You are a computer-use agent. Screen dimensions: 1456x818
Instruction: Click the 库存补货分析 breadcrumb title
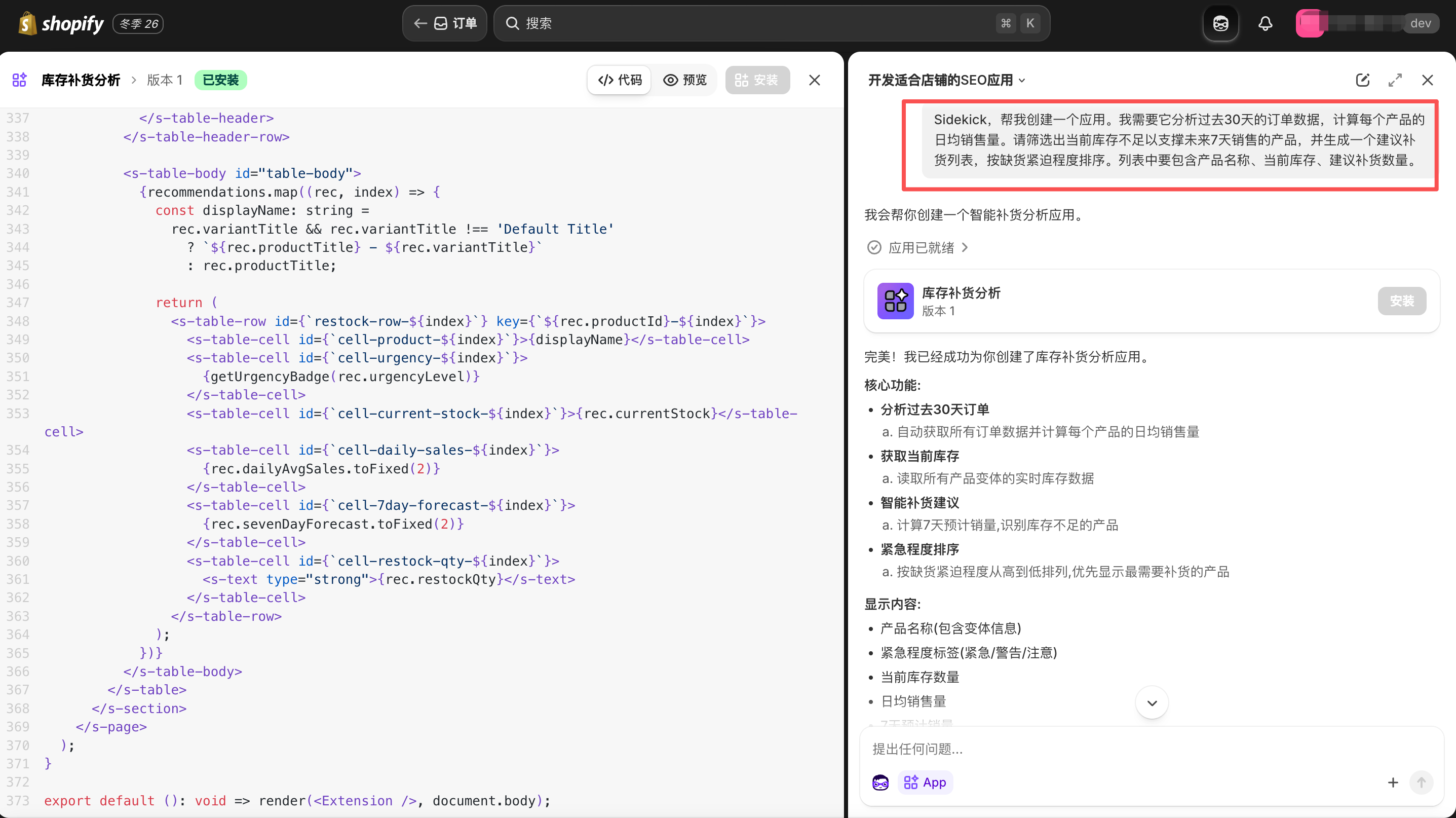[81, 80]
